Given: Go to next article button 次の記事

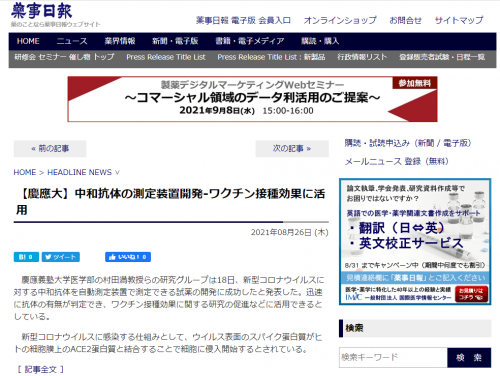Looking at the screenshot, I should pyautogui.click(x=292, y=149).
